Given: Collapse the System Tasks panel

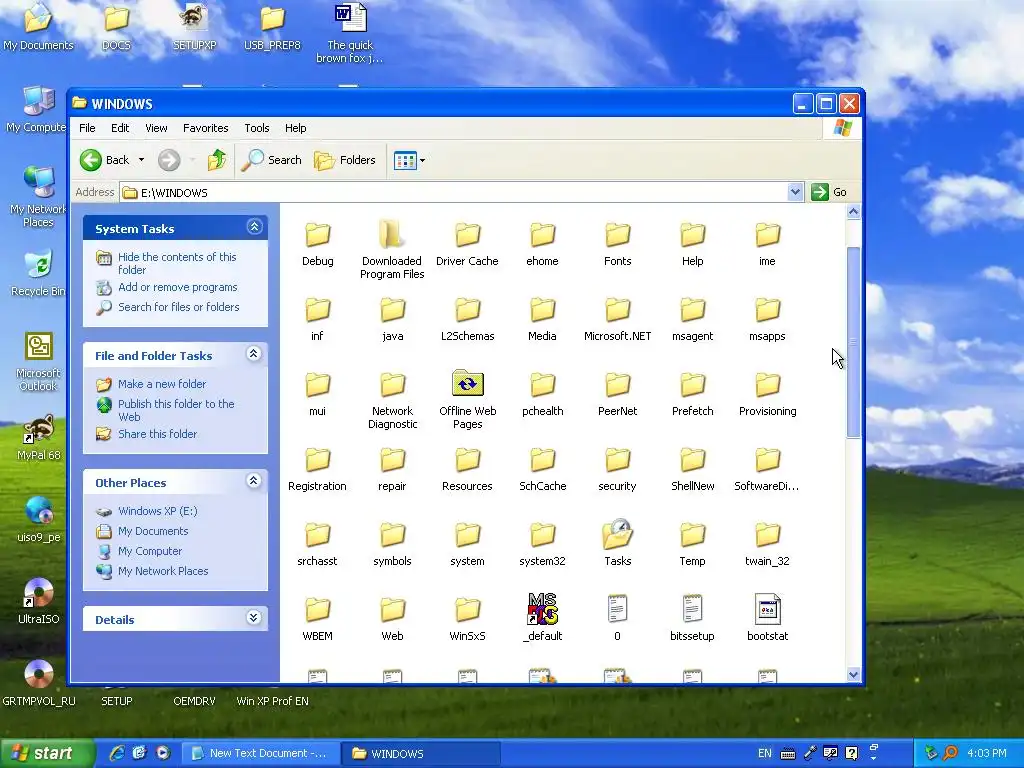Looking at the screenshot, I should pos(254,227).
